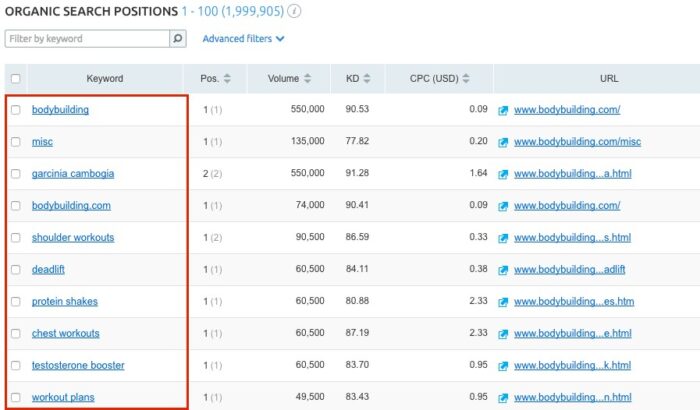
Task: Open external link icon for bodybuilding.com row
Action: pyautogui.click(x=503, y=206)
